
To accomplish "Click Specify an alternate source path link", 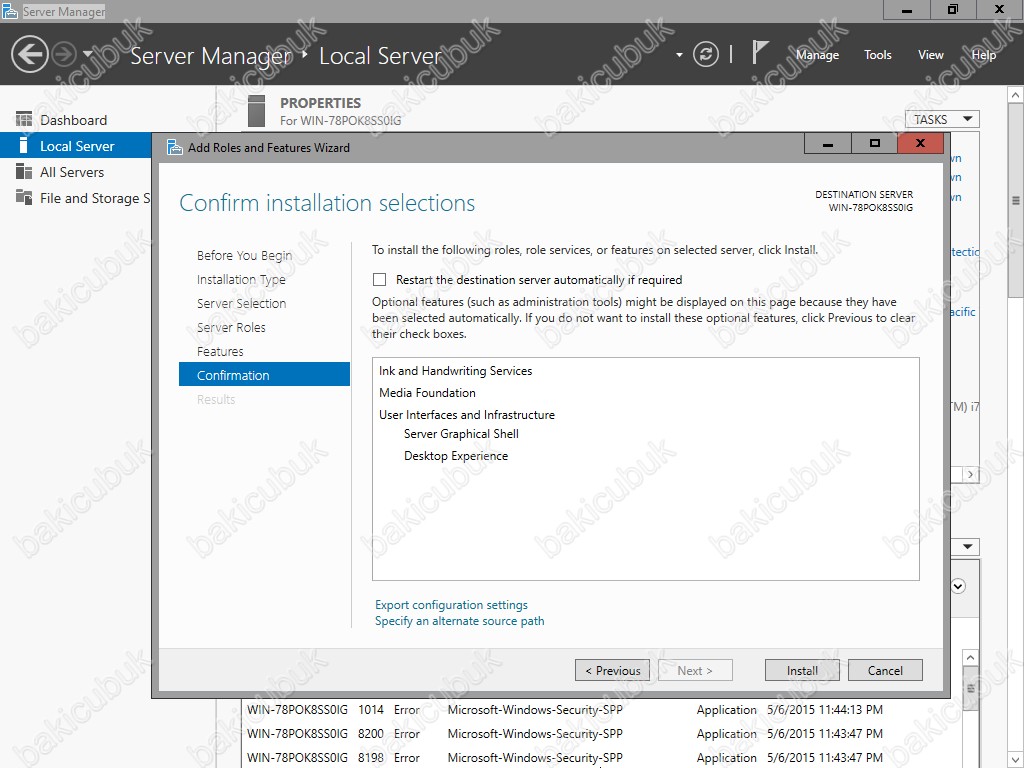I will 459,621.
